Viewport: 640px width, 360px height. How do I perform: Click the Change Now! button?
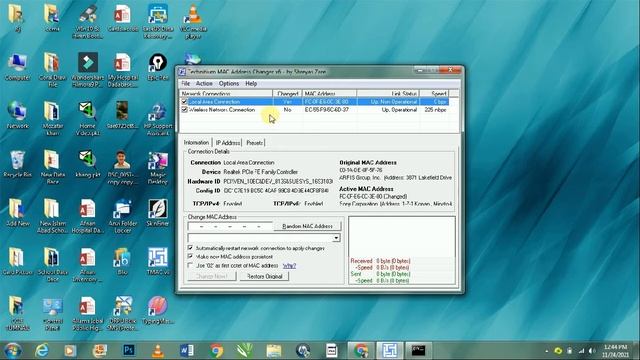(x=211, y=276)
